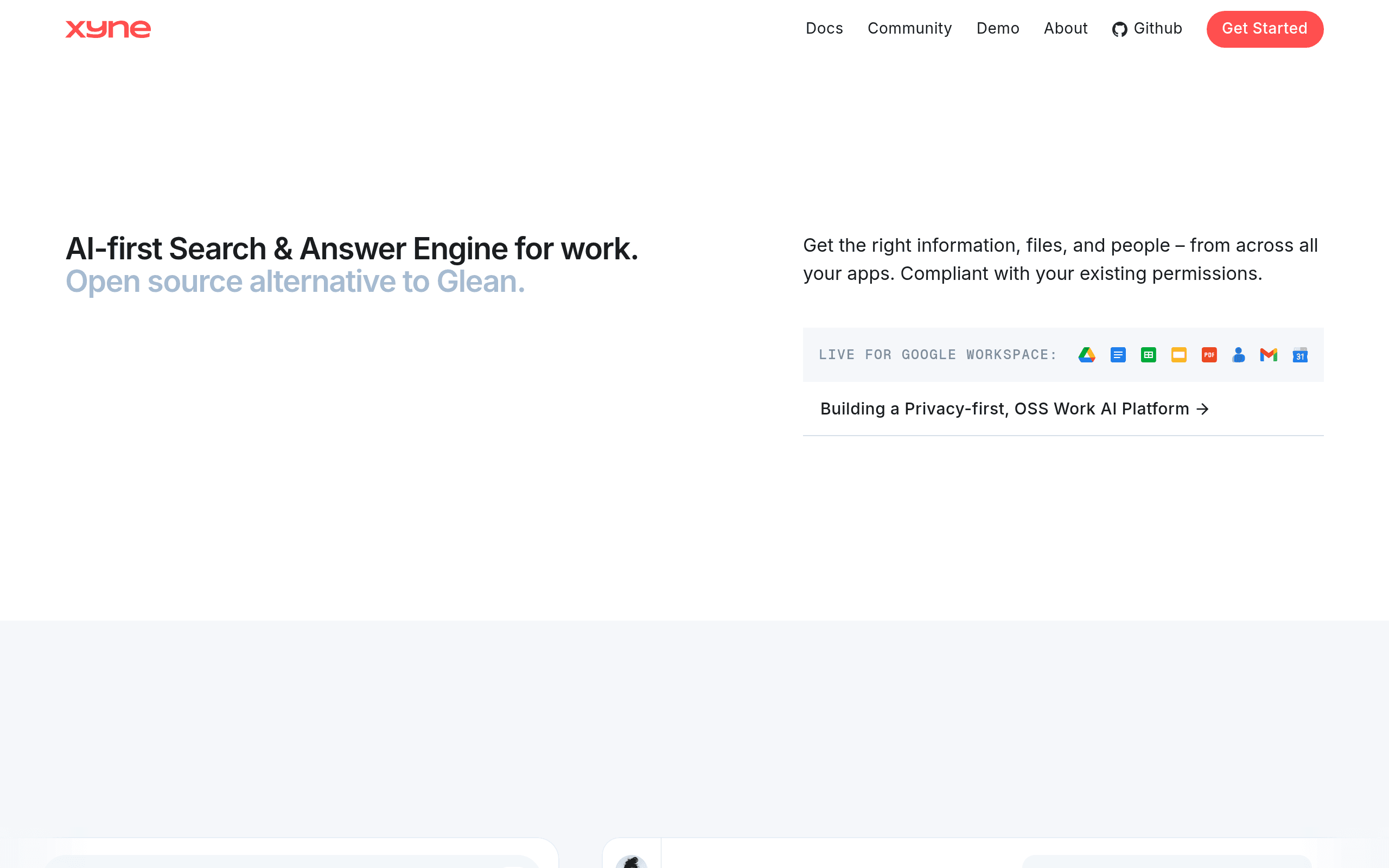Viewport: 1389px width, 868px height.
Task: Open the Community nav link
Action: (x=909, y=28)
